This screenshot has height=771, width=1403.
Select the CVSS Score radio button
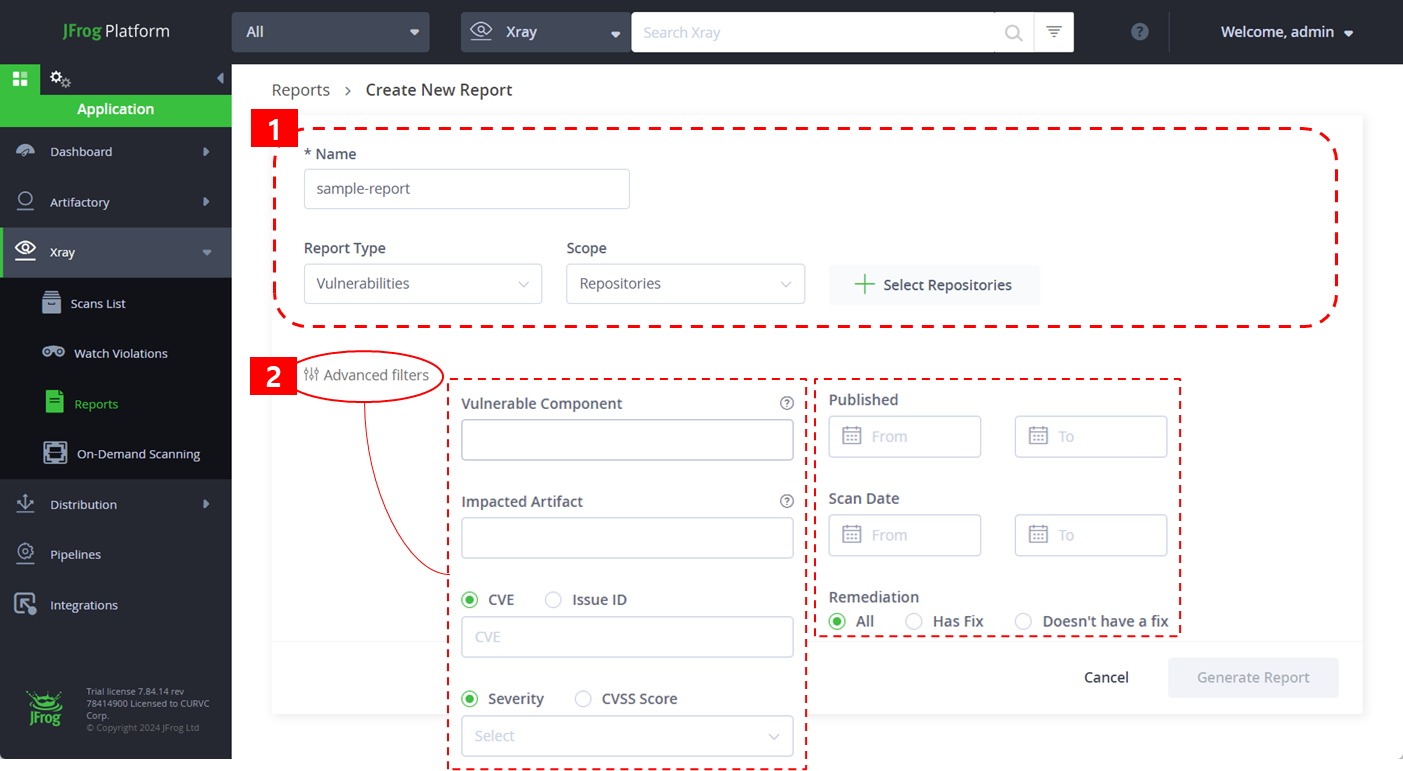583,699
